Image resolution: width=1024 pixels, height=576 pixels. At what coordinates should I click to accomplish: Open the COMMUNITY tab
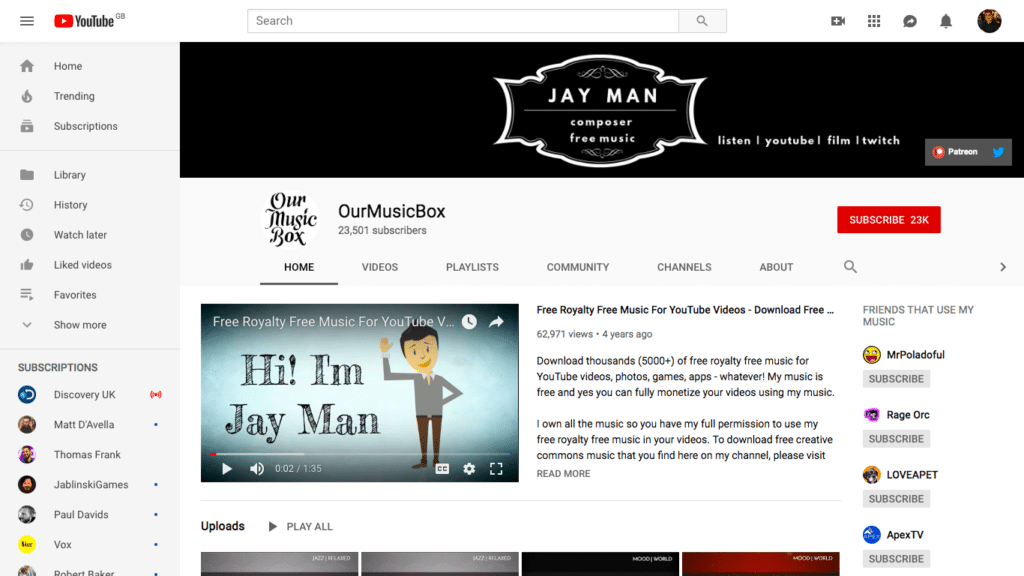[x=577, y=268]
